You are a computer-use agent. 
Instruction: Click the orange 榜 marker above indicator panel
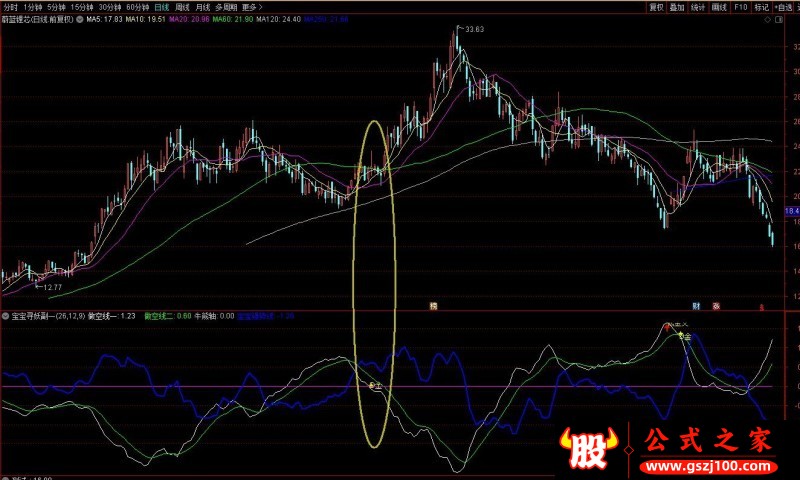point(434,304)
